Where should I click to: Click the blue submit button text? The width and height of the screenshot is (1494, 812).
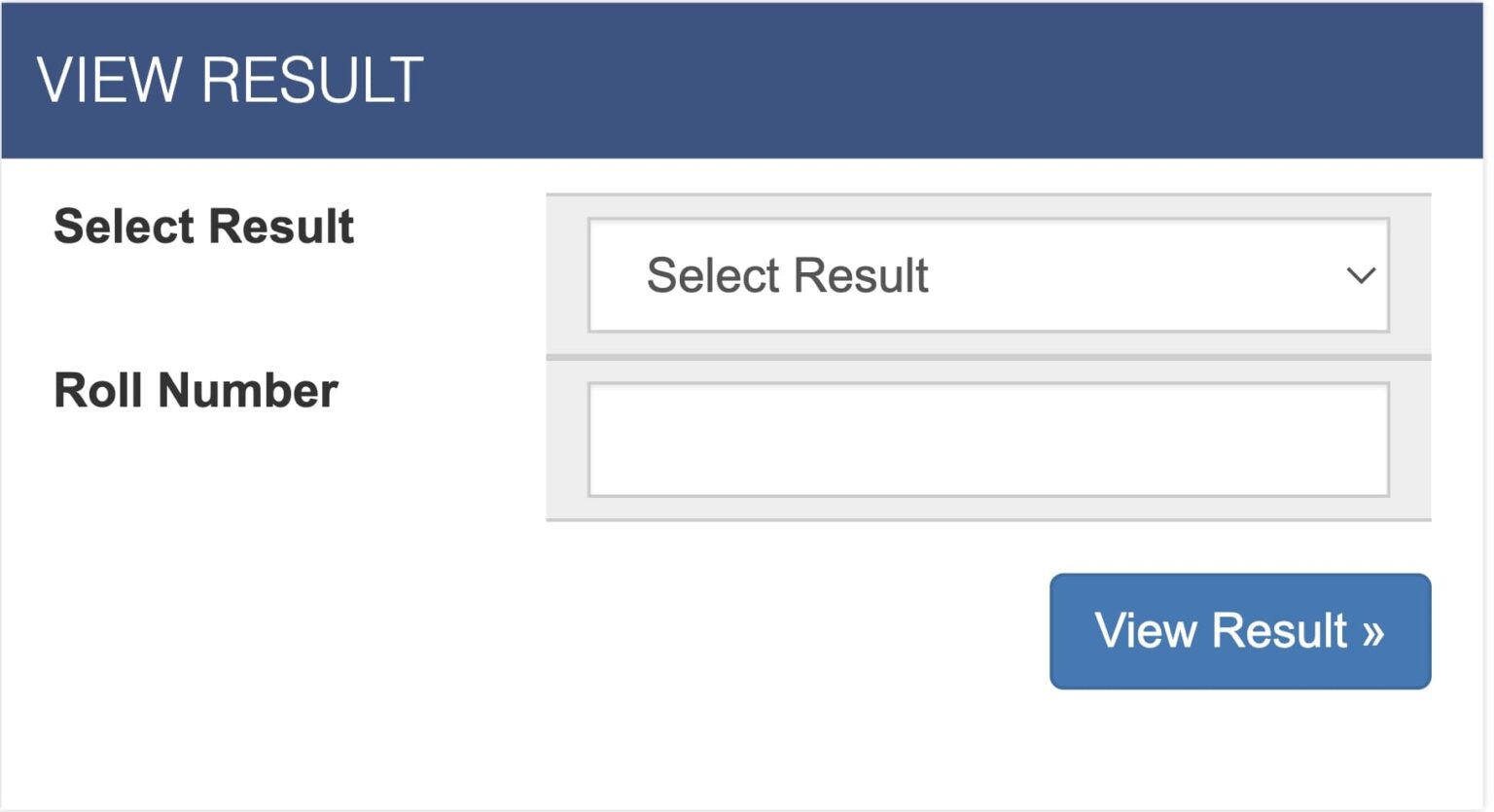tap(1219, 630)
